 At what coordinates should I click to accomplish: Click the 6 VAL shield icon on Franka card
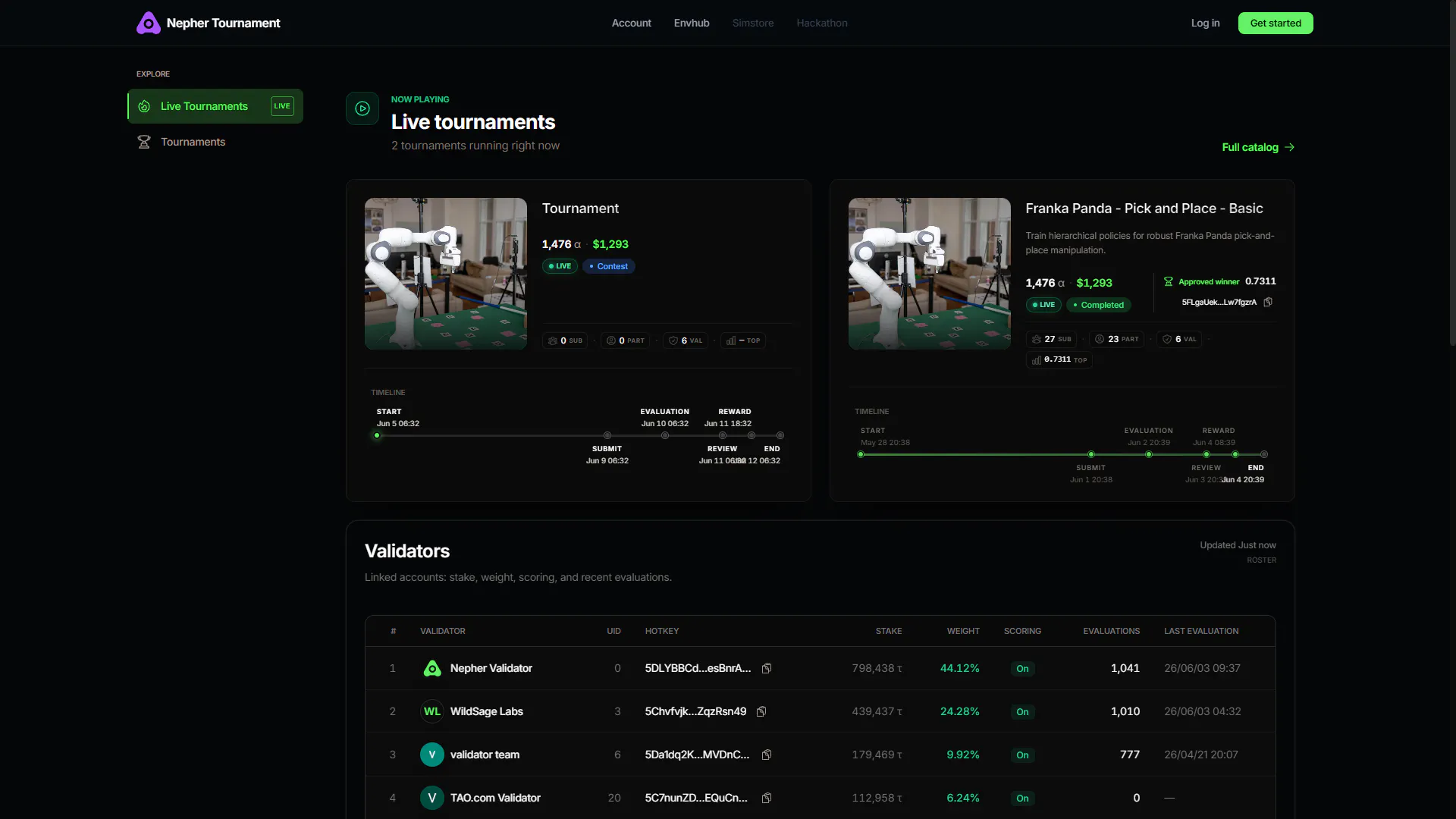pyautogui.click(x=1167, y=339)
